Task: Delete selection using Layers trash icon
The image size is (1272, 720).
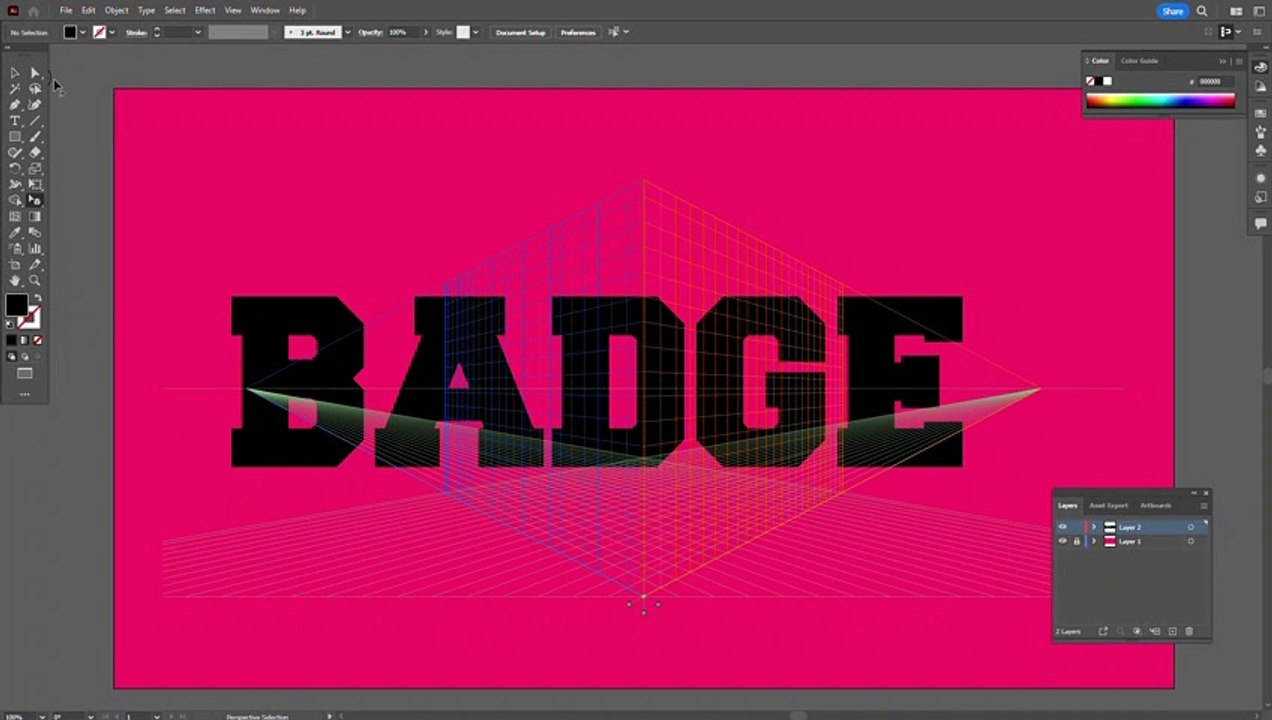Action: [1189, 631]
